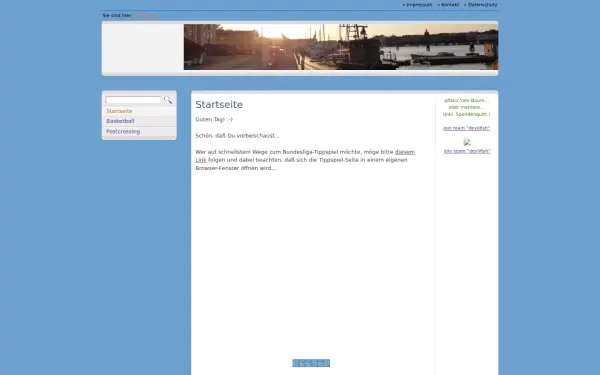Click the 'Guten Tag! :-)' text
The height and width of the screenshot is (375, 600).
point(214,119)
